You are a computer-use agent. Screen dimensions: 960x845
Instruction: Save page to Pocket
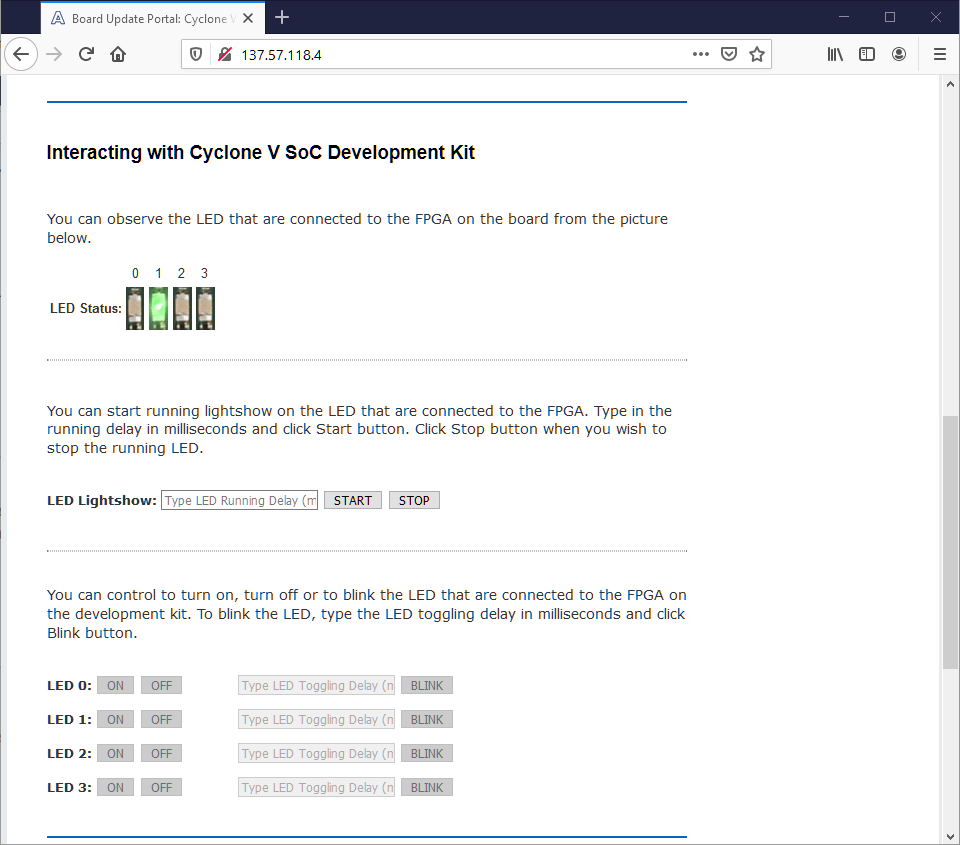click(730, 54)
